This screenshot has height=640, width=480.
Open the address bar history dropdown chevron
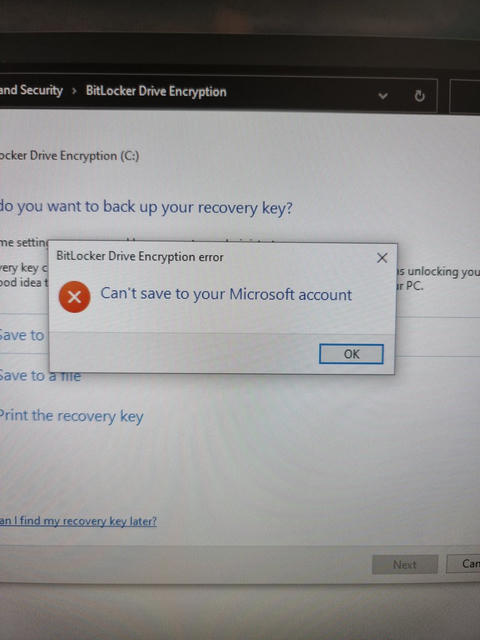(x=383, y=96)
